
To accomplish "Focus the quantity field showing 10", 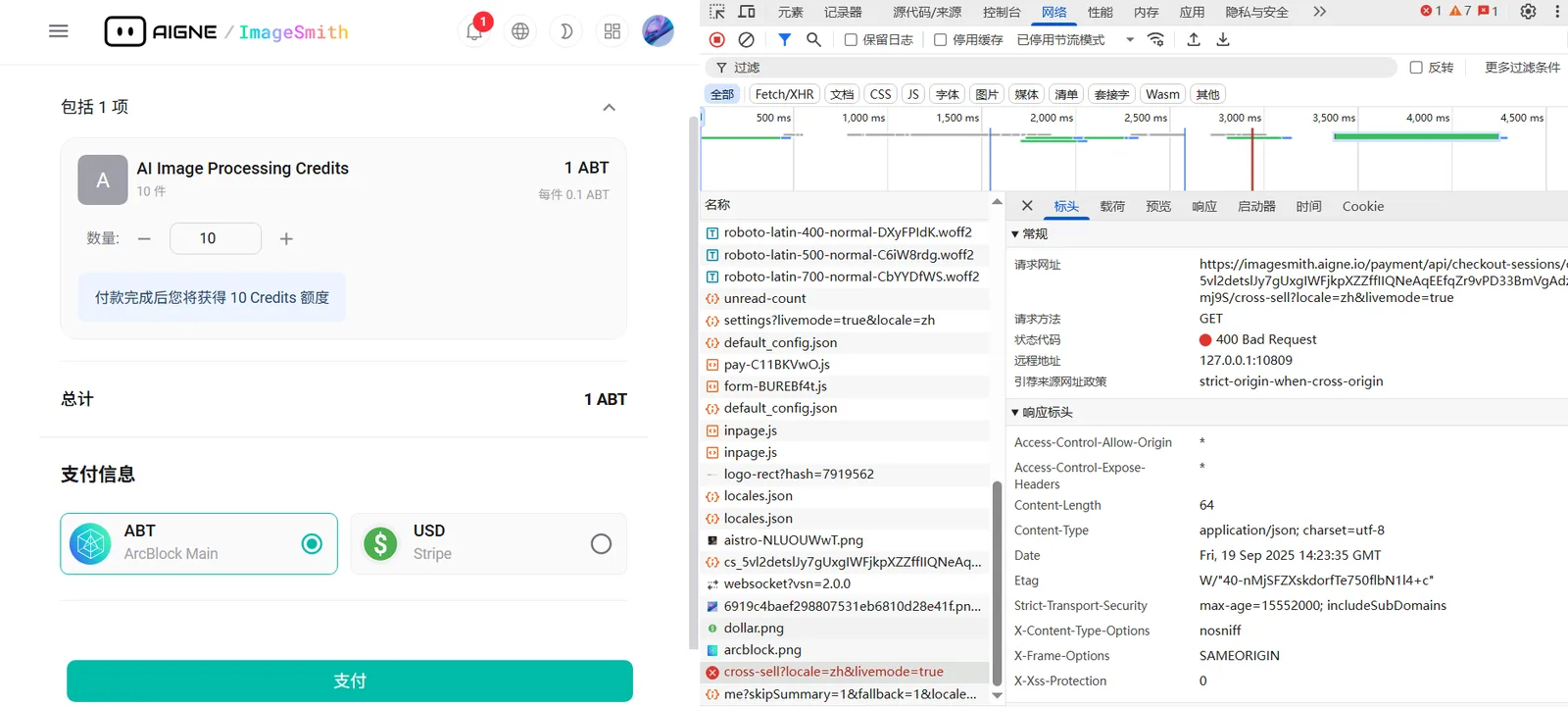I will [216, 238].
